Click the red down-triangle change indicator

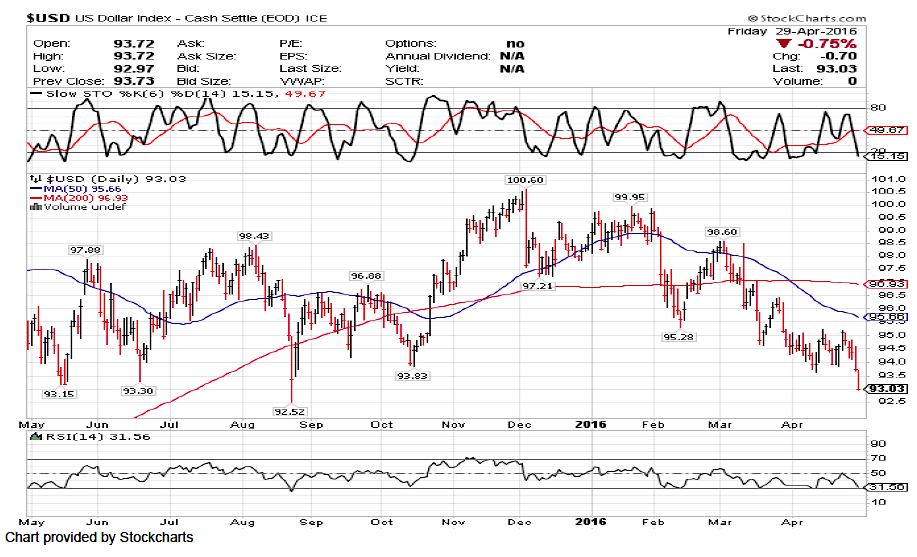point(784,44)
